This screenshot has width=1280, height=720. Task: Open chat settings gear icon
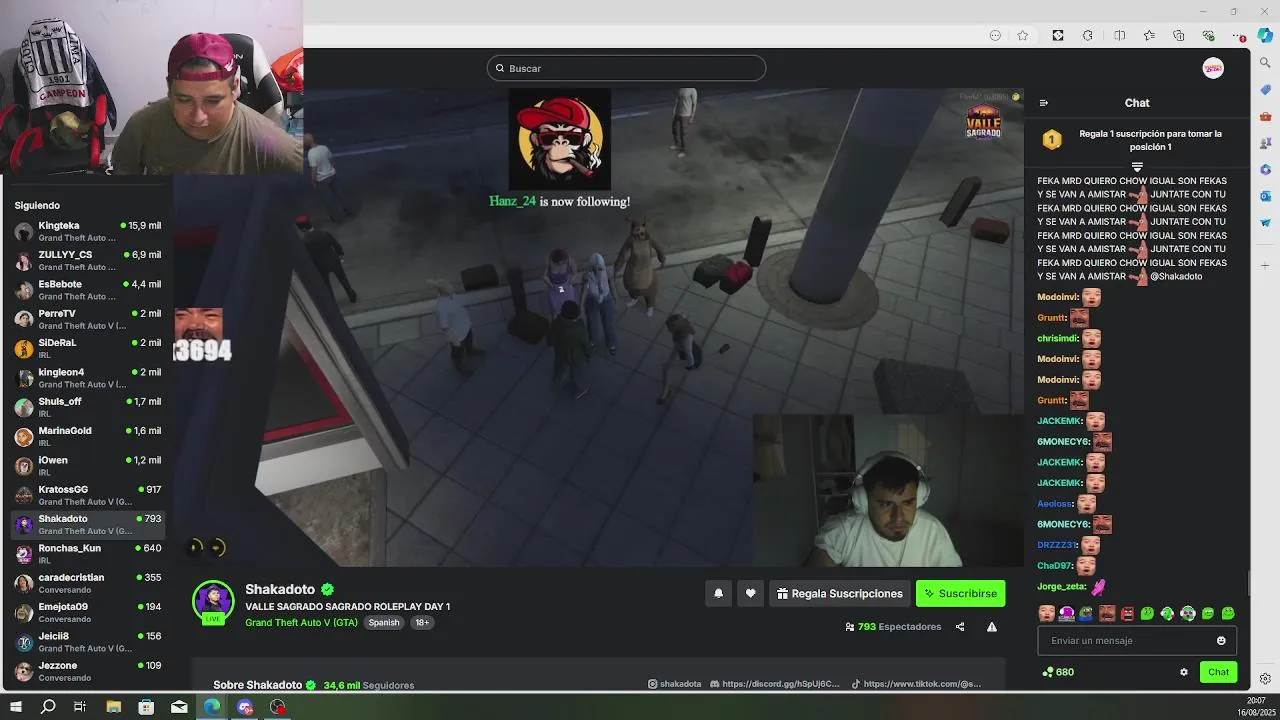pyautogui.click(x=1184, y=672)
